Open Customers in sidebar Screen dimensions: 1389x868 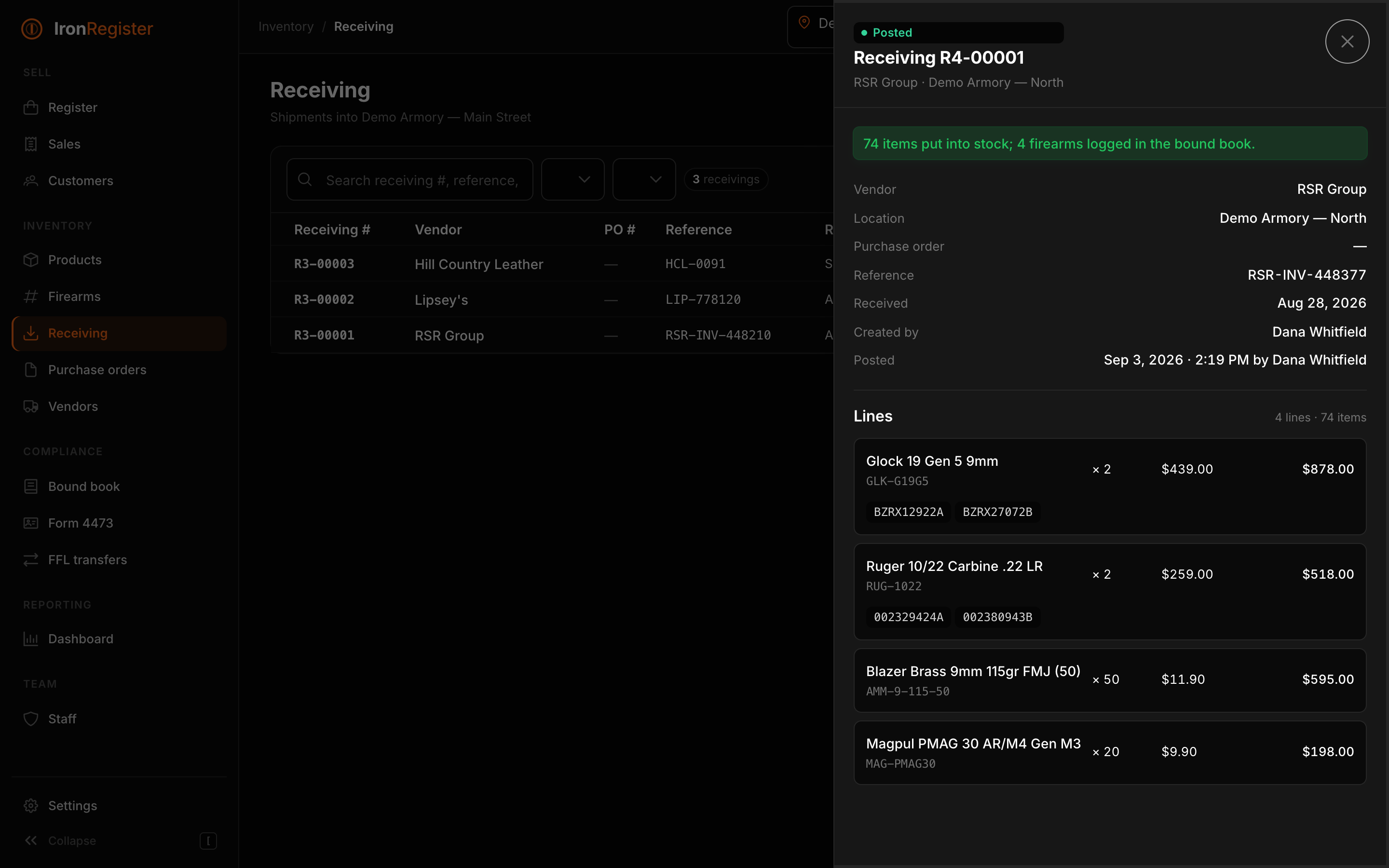coord(119,181)
